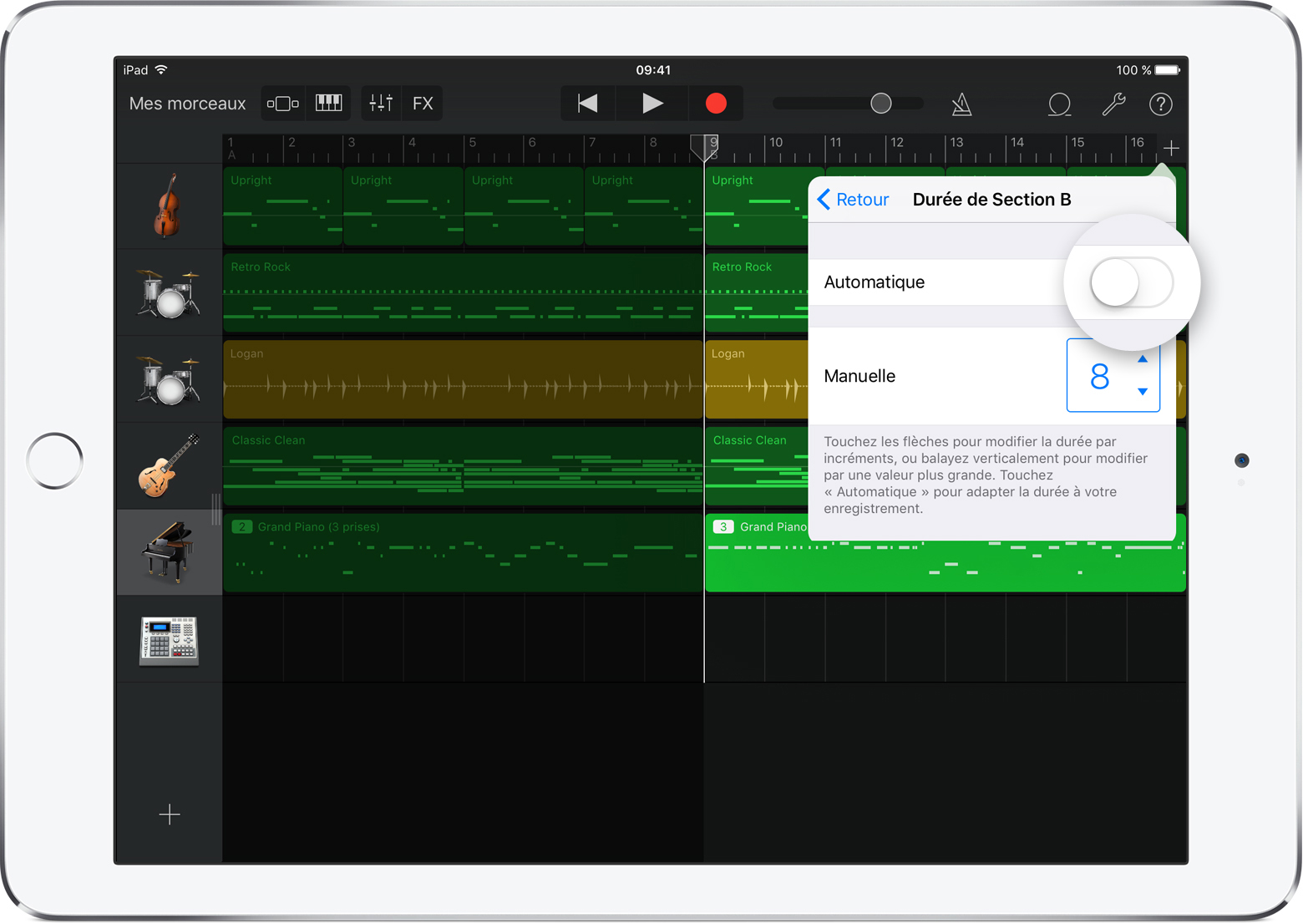Select the Retro Rock drum kit icon
This screenshot has width=1303, height=924.
pyautogui.click(x=169, y=292)
